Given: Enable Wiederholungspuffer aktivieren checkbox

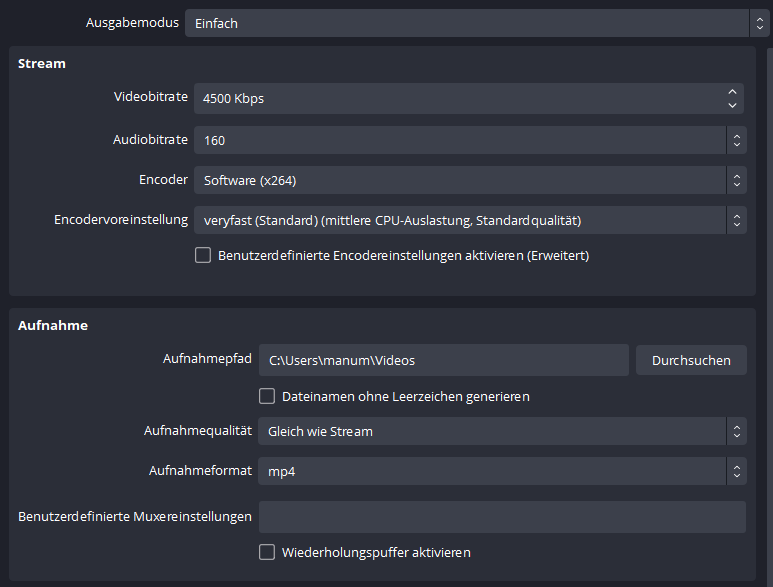Looking at the screenshot, I should point(267,552).
